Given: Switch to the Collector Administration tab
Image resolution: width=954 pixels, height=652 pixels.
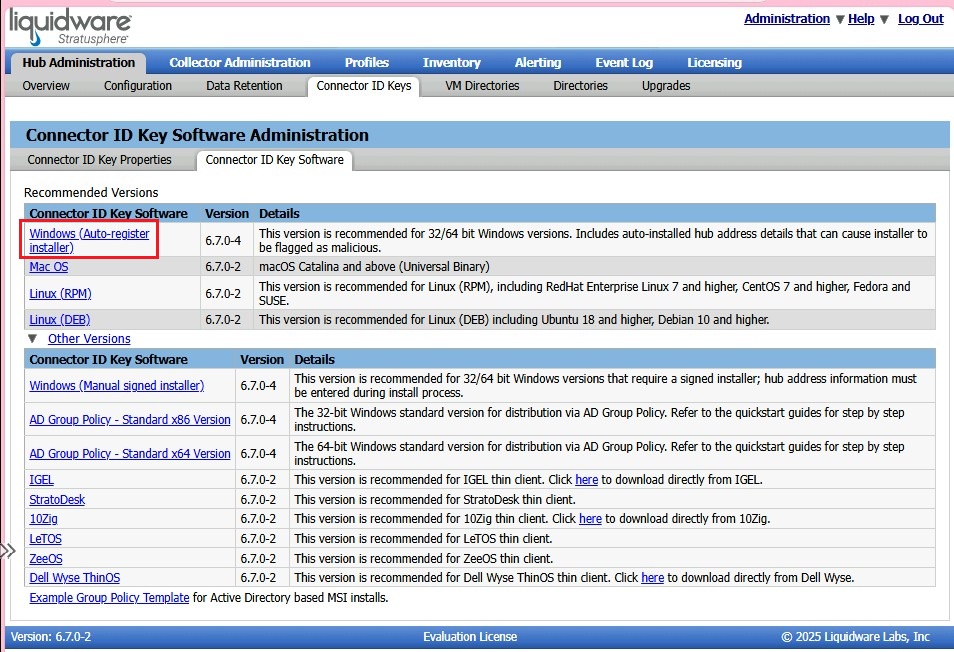Looking at the screenshot, I should (240, 63).
